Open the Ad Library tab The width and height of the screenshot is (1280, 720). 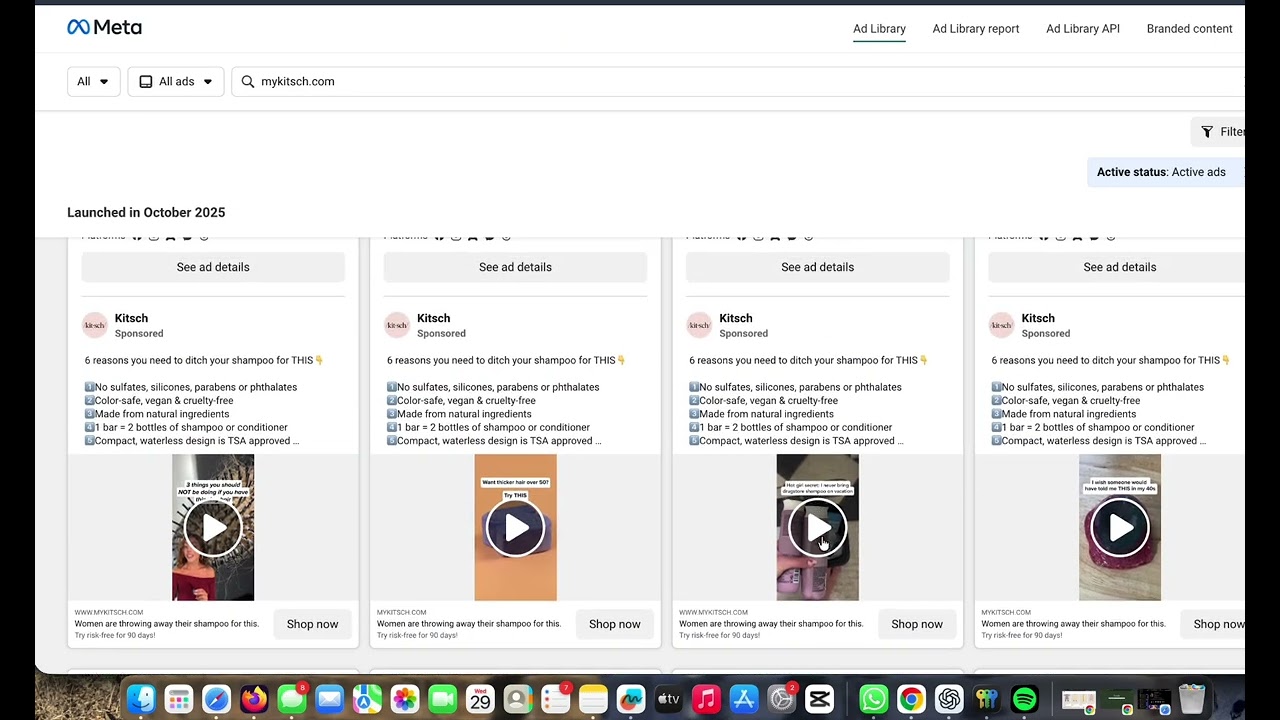pos(879,29)
